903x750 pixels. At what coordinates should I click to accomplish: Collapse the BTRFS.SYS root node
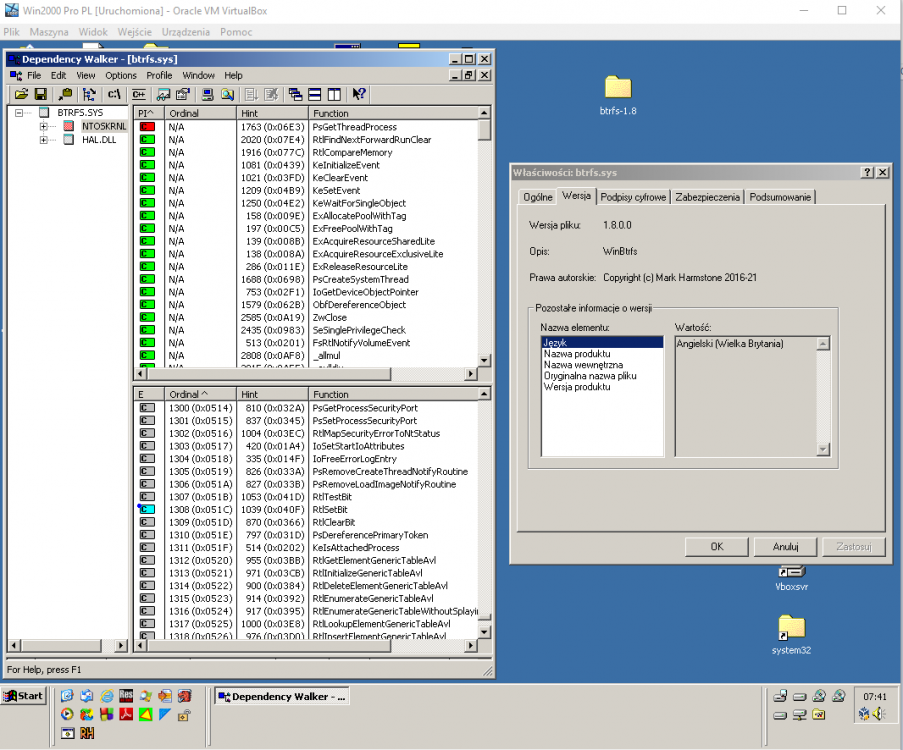pyautogui.click(x=20, y=113)
